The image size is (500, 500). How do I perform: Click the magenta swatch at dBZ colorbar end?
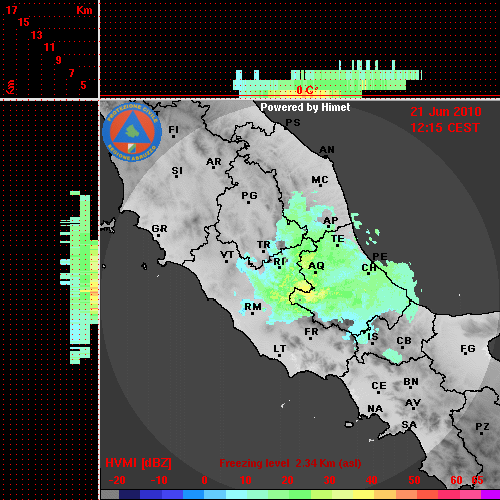click(489, 495)
